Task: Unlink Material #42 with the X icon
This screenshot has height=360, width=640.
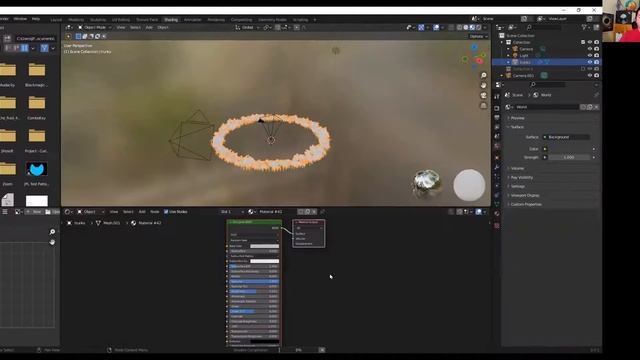Action: pyautogui.click(x=314, y=212)
